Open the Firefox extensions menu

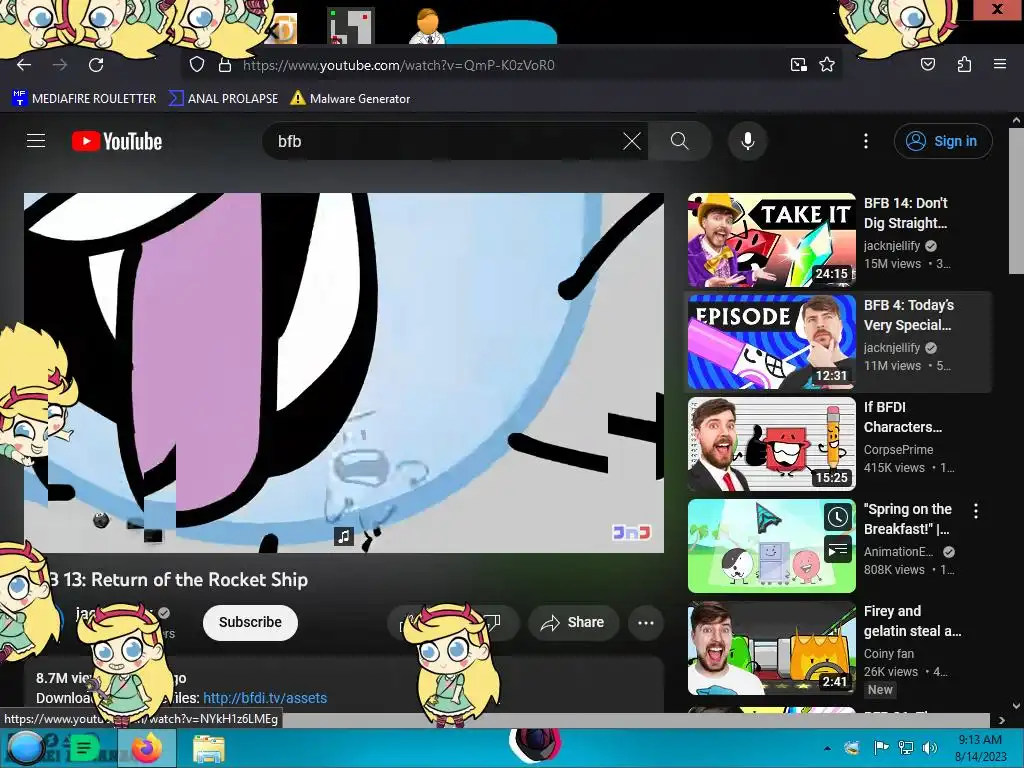tap(964, 64)
